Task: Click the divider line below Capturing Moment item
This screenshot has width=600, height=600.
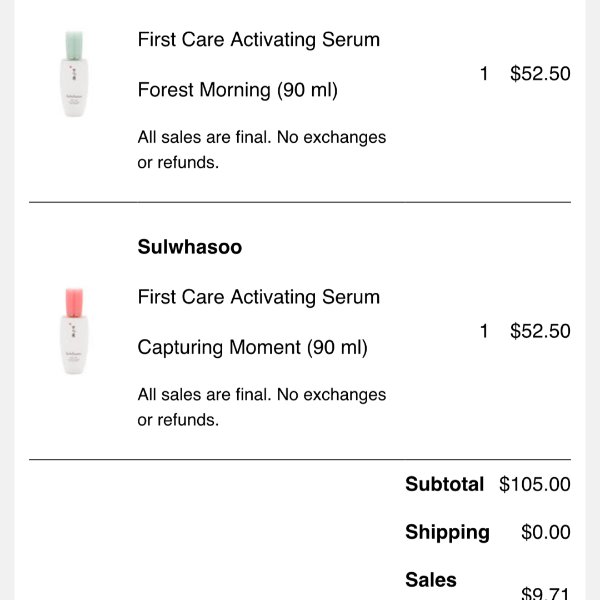Action: 300,459
